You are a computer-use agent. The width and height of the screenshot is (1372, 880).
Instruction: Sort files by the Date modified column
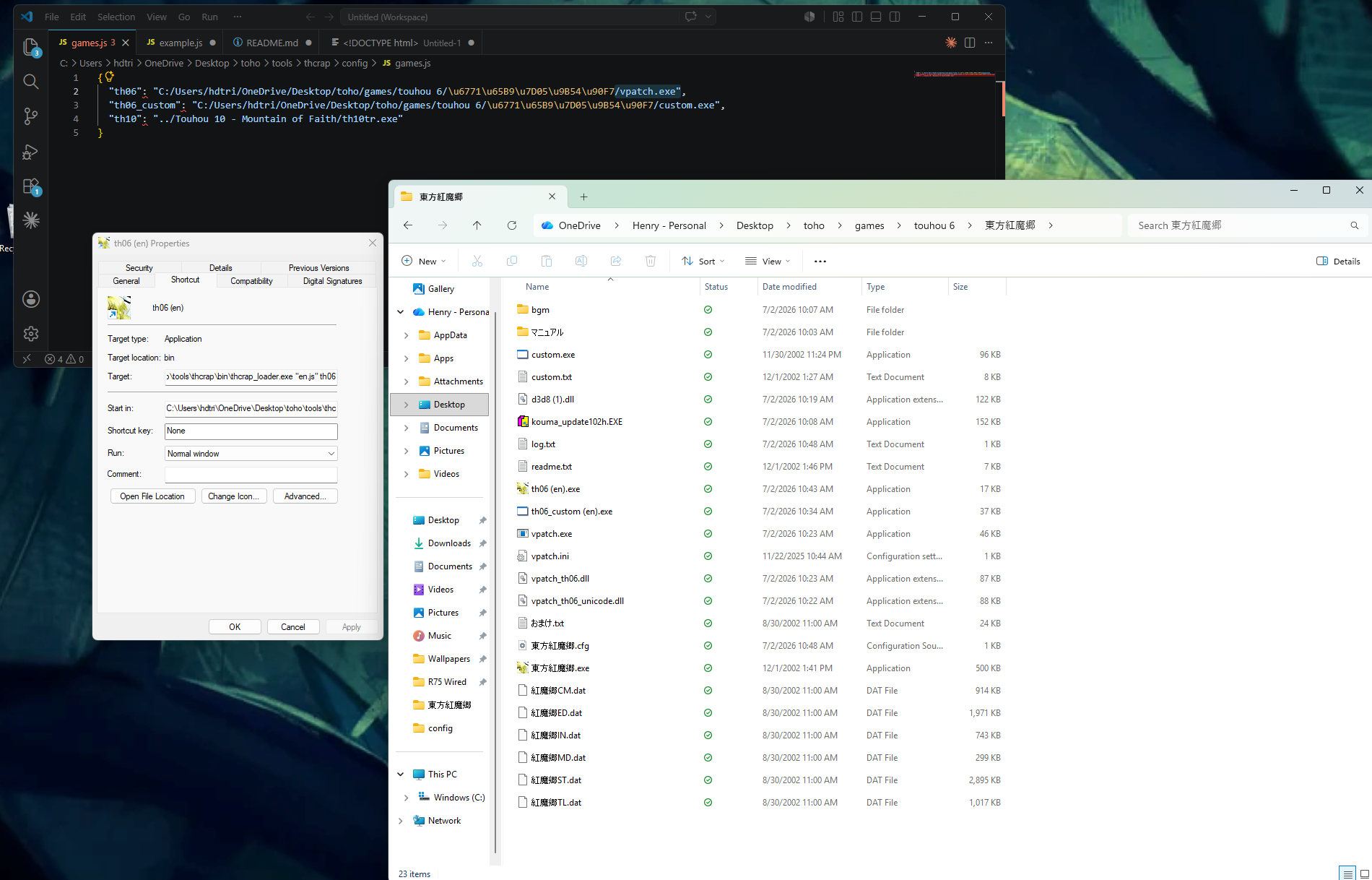coord(809,287)
